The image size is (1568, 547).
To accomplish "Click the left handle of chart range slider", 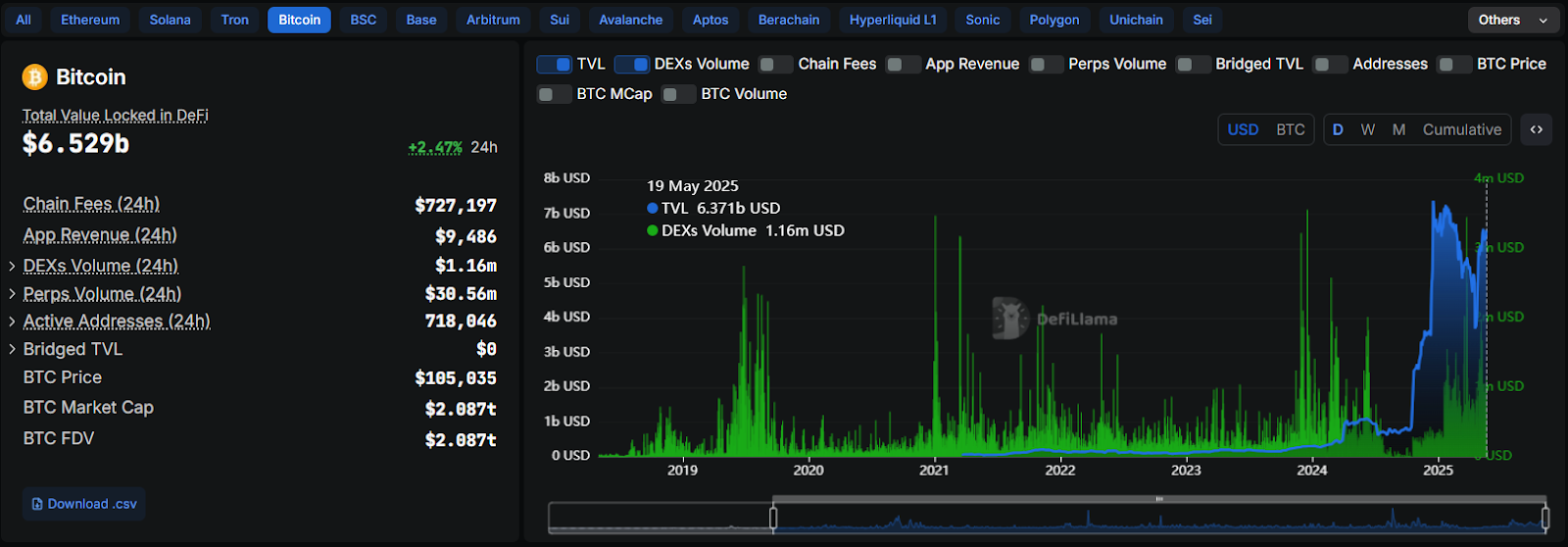I will [x=773, y=518].
